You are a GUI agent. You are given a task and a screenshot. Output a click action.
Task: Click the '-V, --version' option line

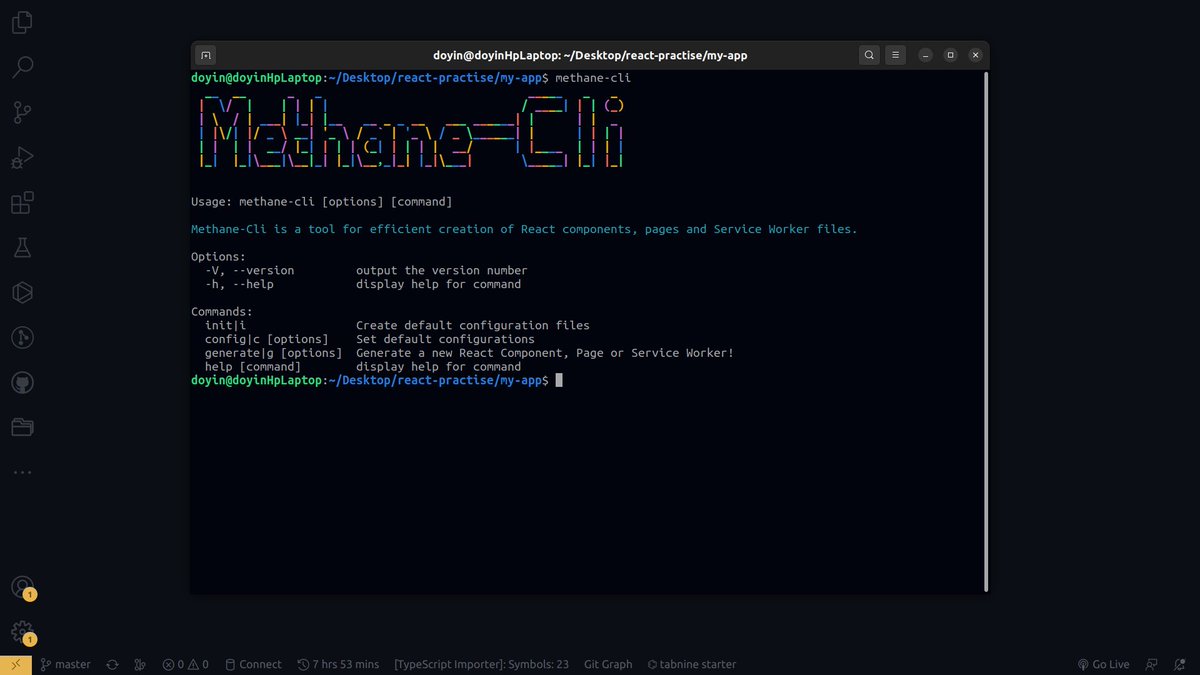click(x=366, y=270)
